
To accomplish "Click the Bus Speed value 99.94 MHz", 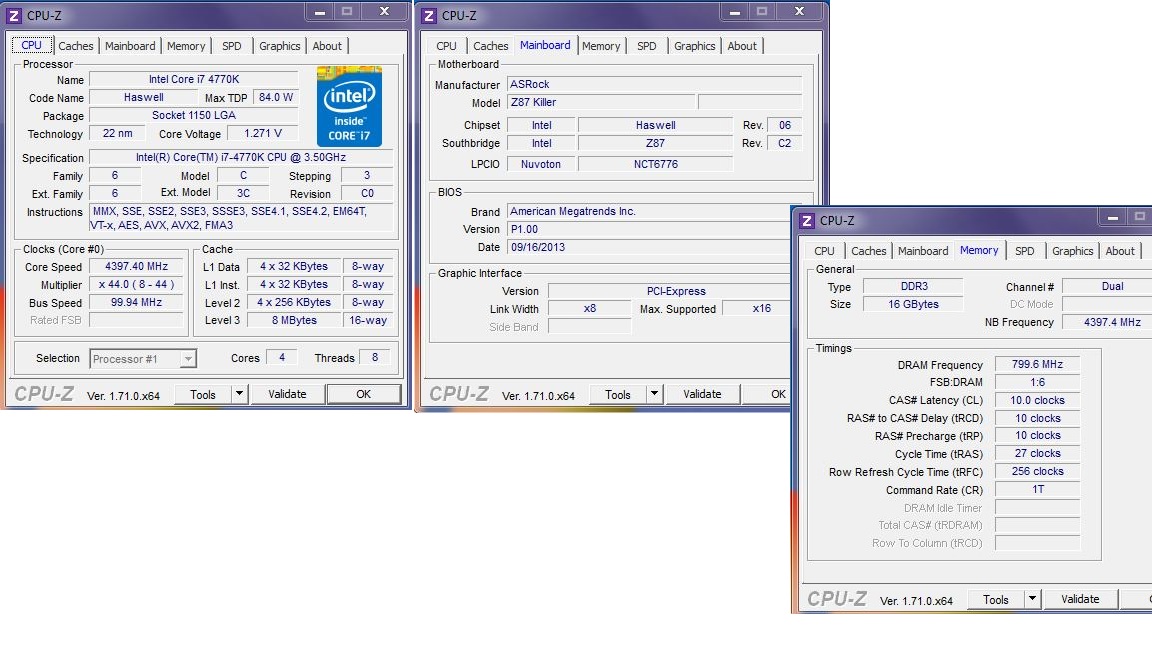I will 137,302.
